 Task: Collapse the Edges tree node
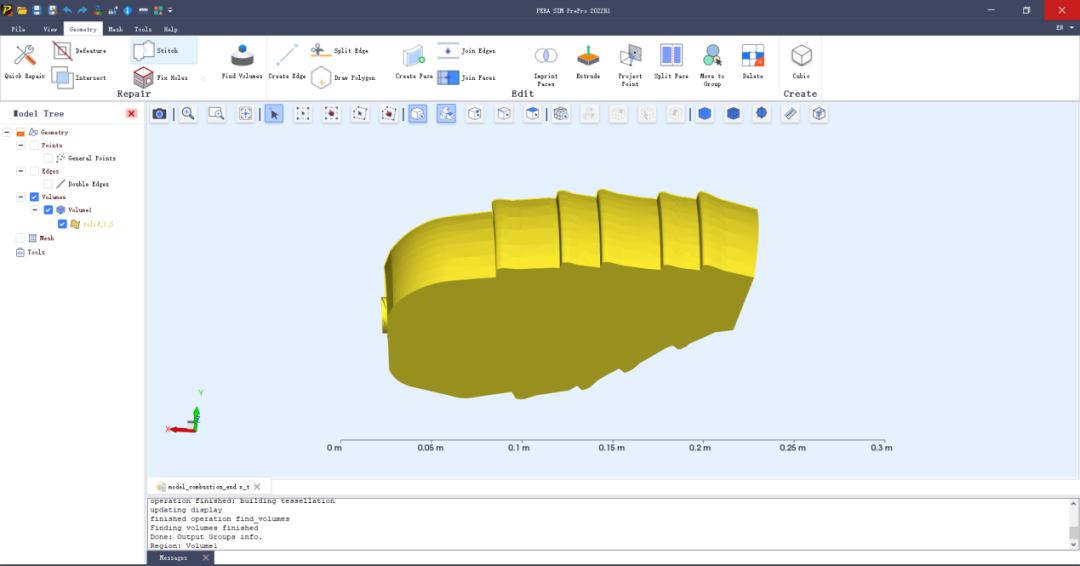[x=21, y=171]
